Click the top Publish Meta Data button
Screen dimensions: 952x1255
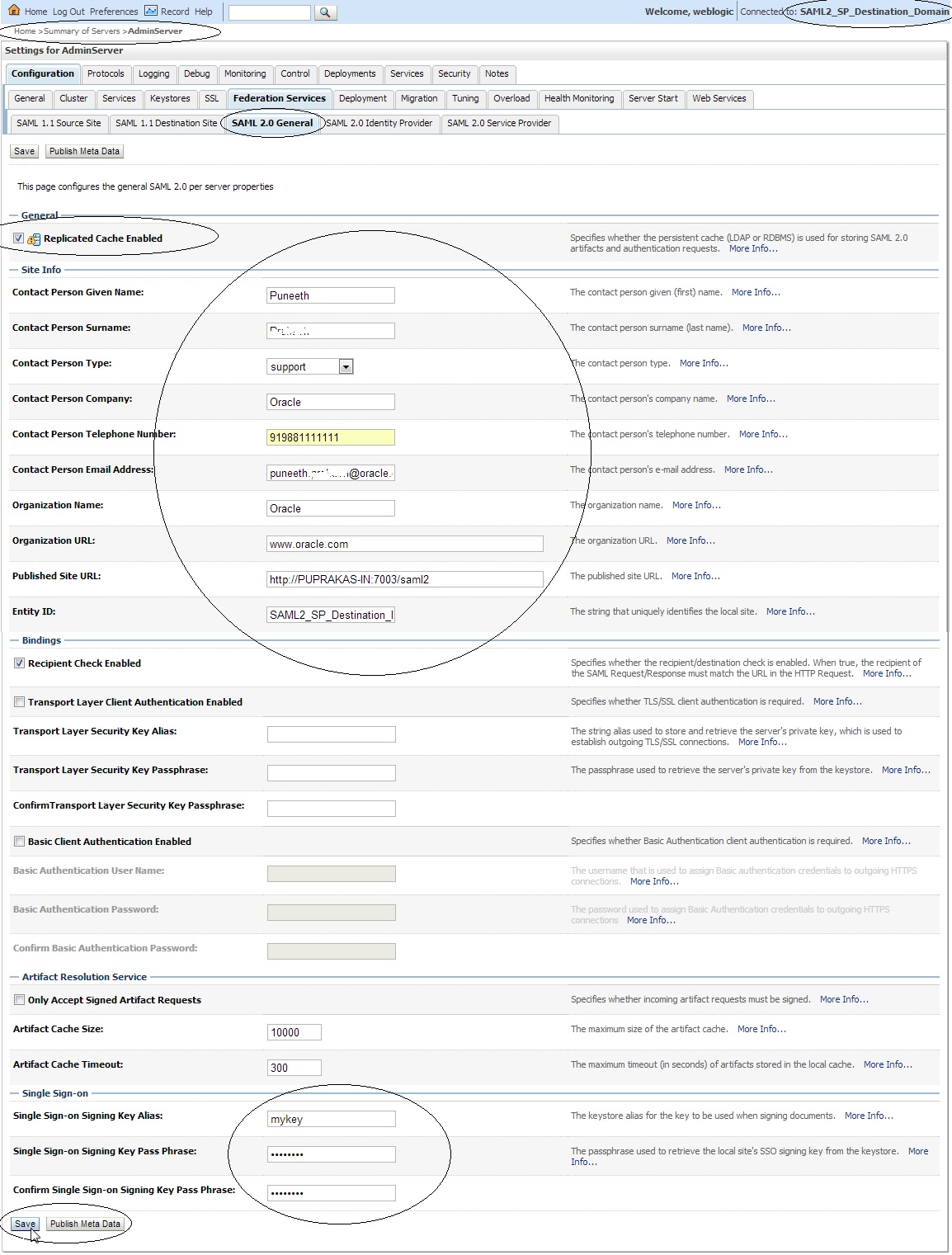84,151
